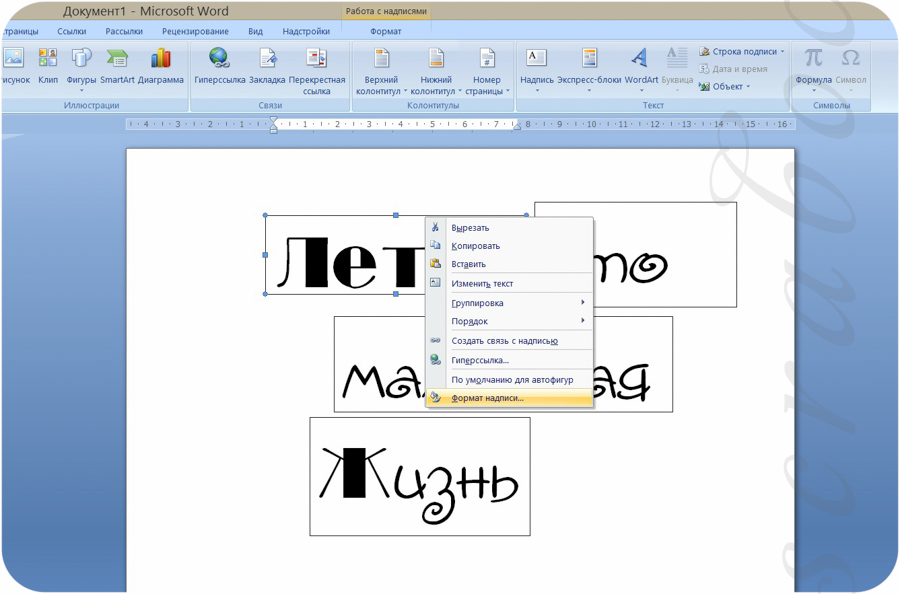This screenshot has width=900, height=594.
Task: Insert a Перекрестная ссылка
Action: coord(317,71)
